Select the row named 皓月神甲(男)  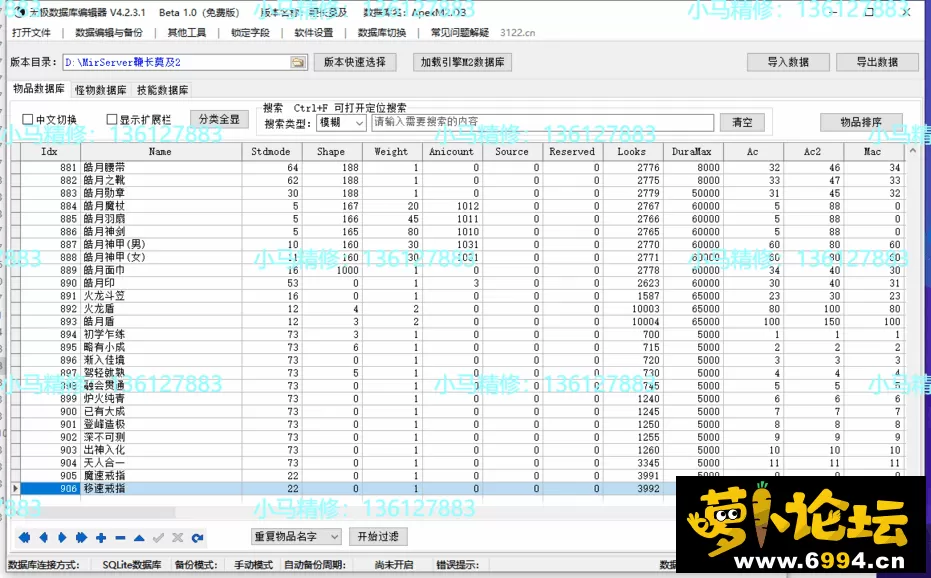tap(457, 245)
